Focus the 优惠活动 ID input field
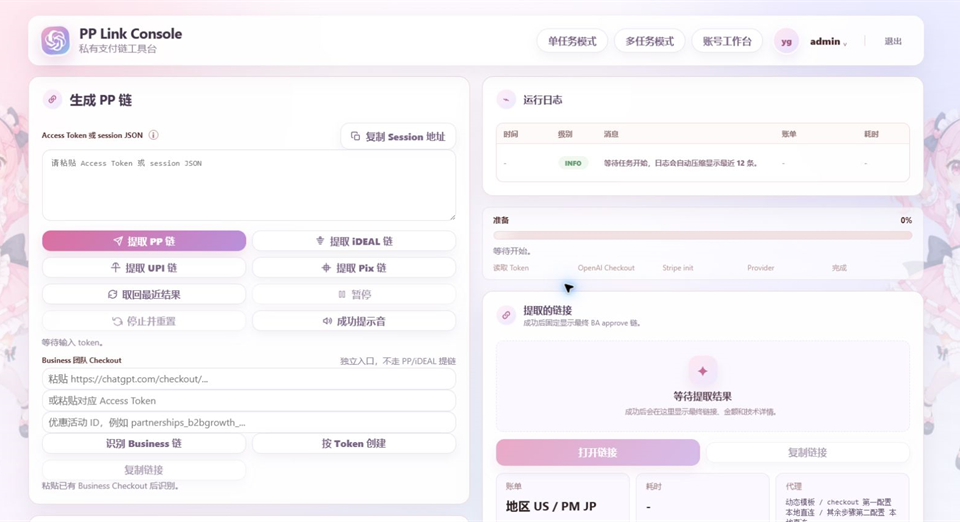 point(249,422)
